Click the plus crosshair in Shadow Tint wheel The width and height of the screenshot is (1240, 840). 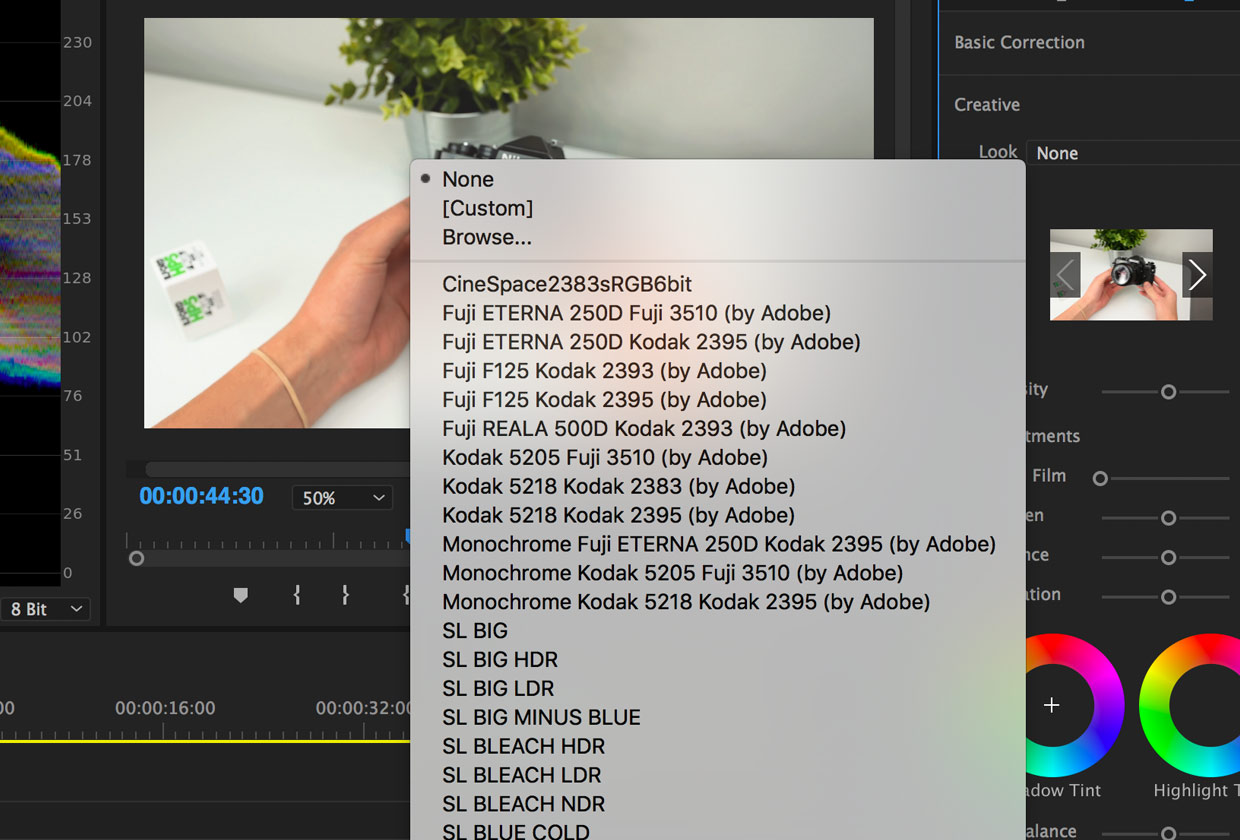(1051, 705)
